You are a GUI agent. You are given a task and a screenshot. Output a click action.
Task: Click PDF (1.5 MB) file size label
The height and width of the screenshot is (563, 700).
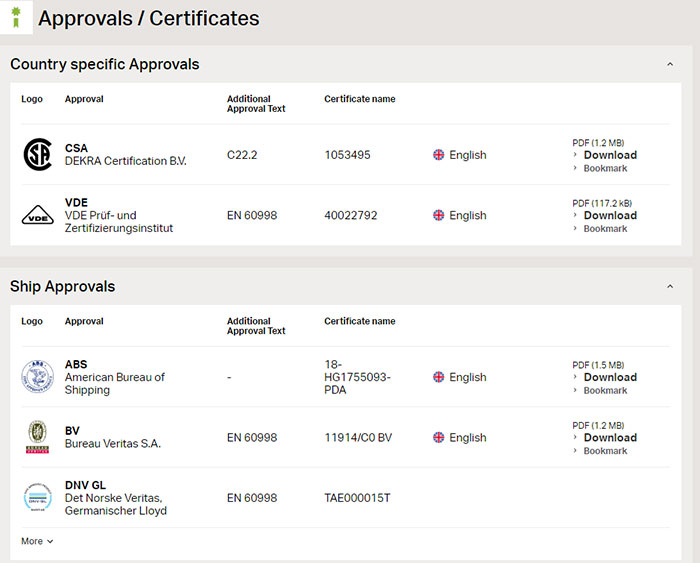598,365
